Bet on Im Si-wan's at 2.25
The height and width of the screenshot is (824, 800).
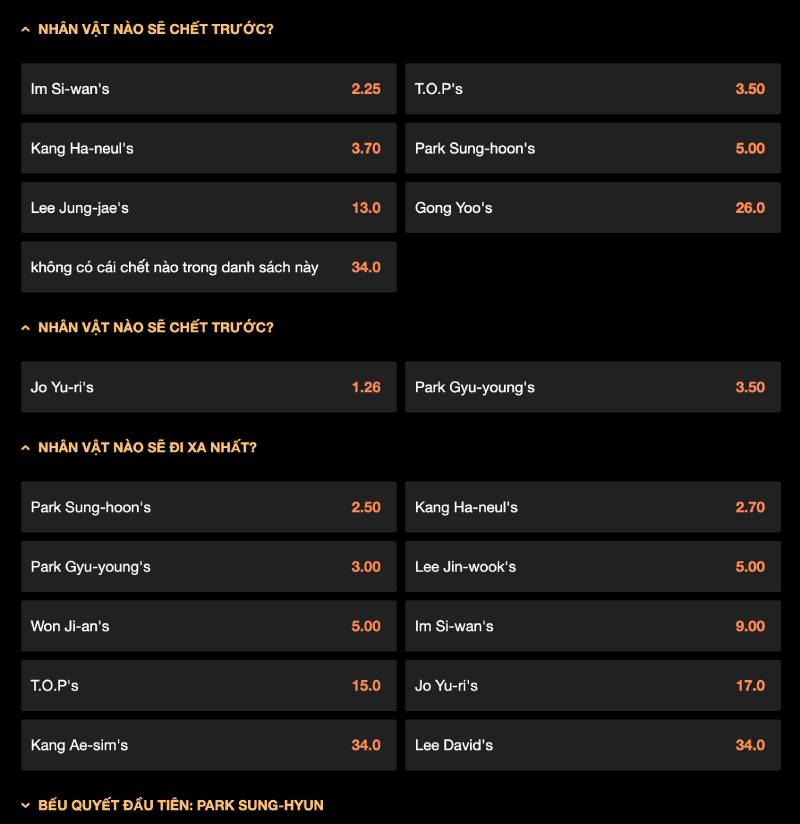[x=208, y=89]
